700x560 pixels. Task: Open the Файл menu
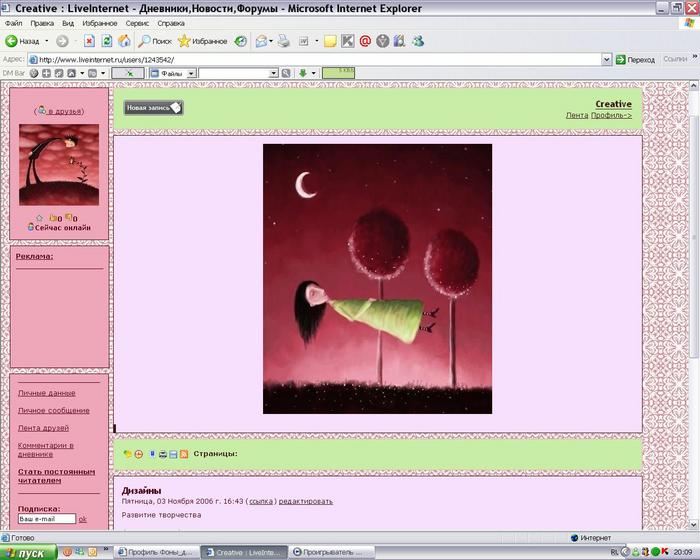(x=14, y=22)
